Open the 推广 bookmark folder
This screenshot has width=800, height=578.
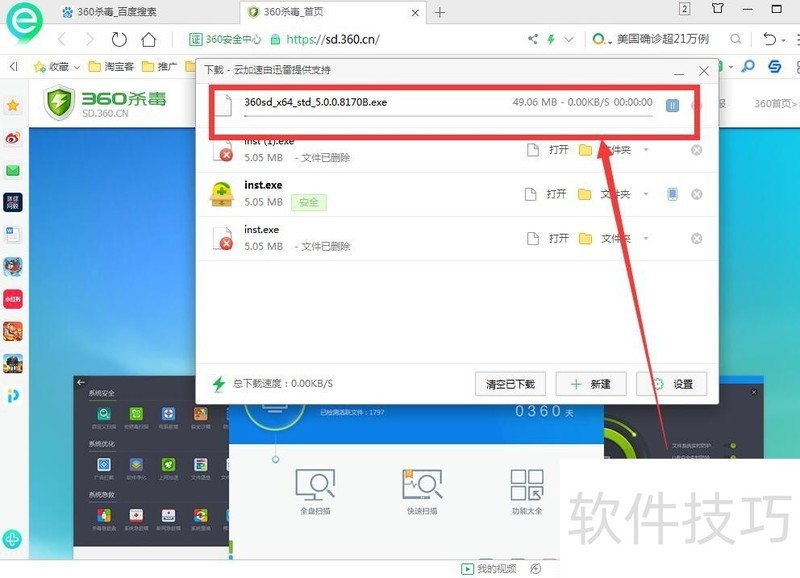click(x=160, y=66)
